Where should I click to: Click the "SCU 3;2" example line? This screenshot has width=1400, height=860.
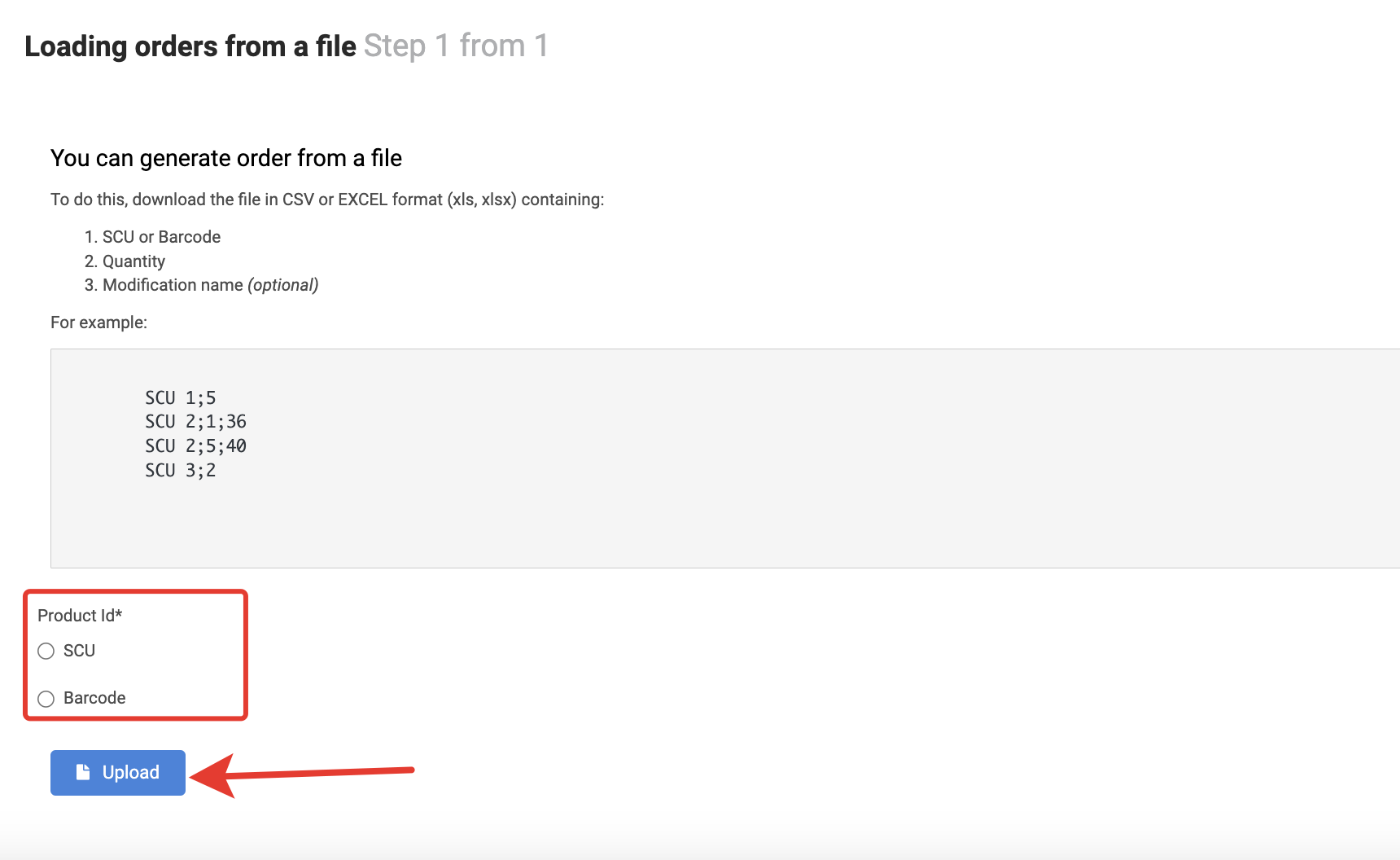[181, 471]
